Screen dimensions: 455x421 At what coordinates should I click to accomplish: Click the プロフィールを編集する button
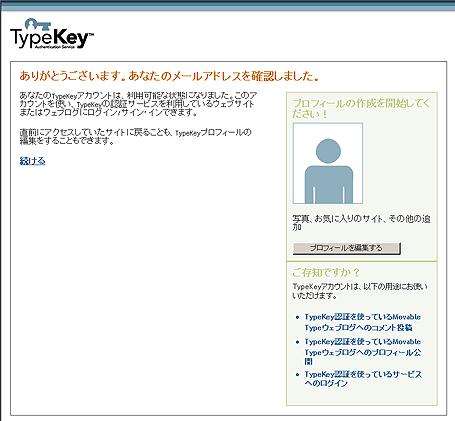[x=347, y=248]
